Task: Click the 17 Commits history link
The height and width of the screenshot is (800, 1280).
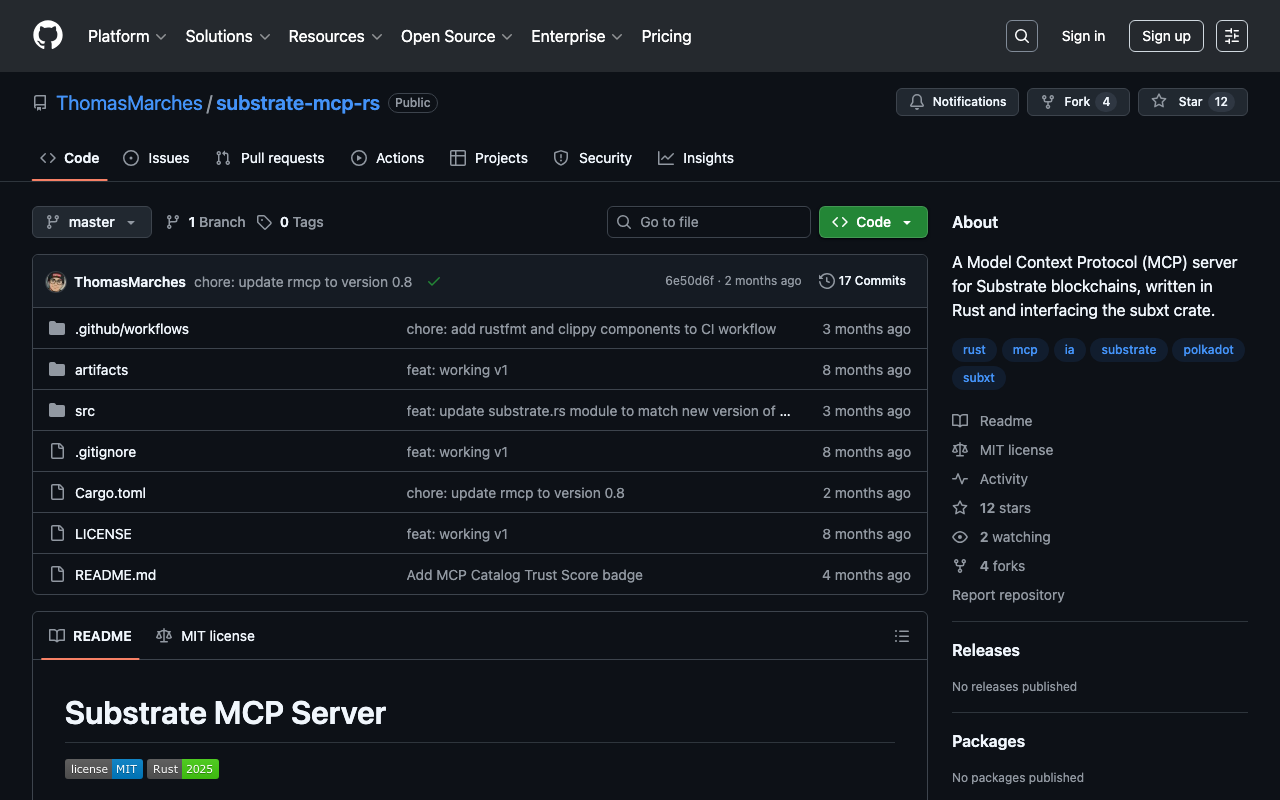Action: [862, 281]
